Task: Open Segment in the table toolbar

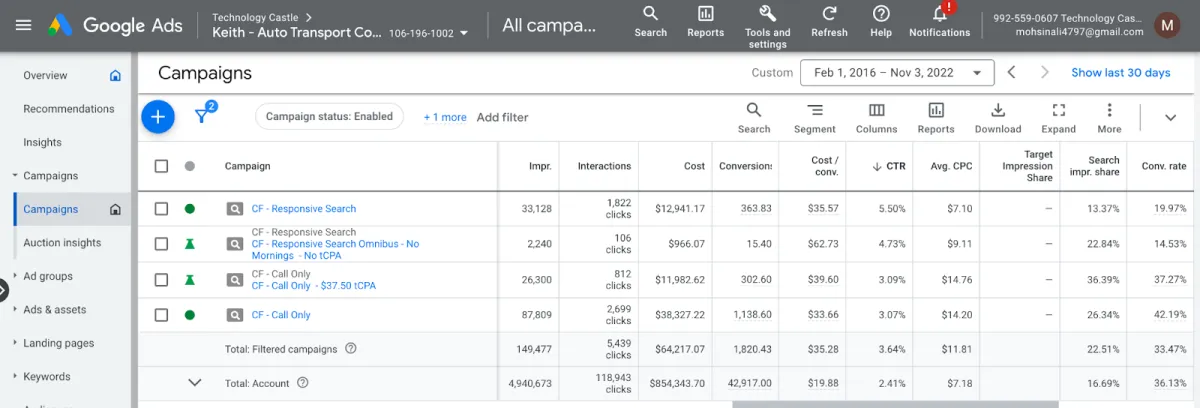Action: click(x=814, y=117)
